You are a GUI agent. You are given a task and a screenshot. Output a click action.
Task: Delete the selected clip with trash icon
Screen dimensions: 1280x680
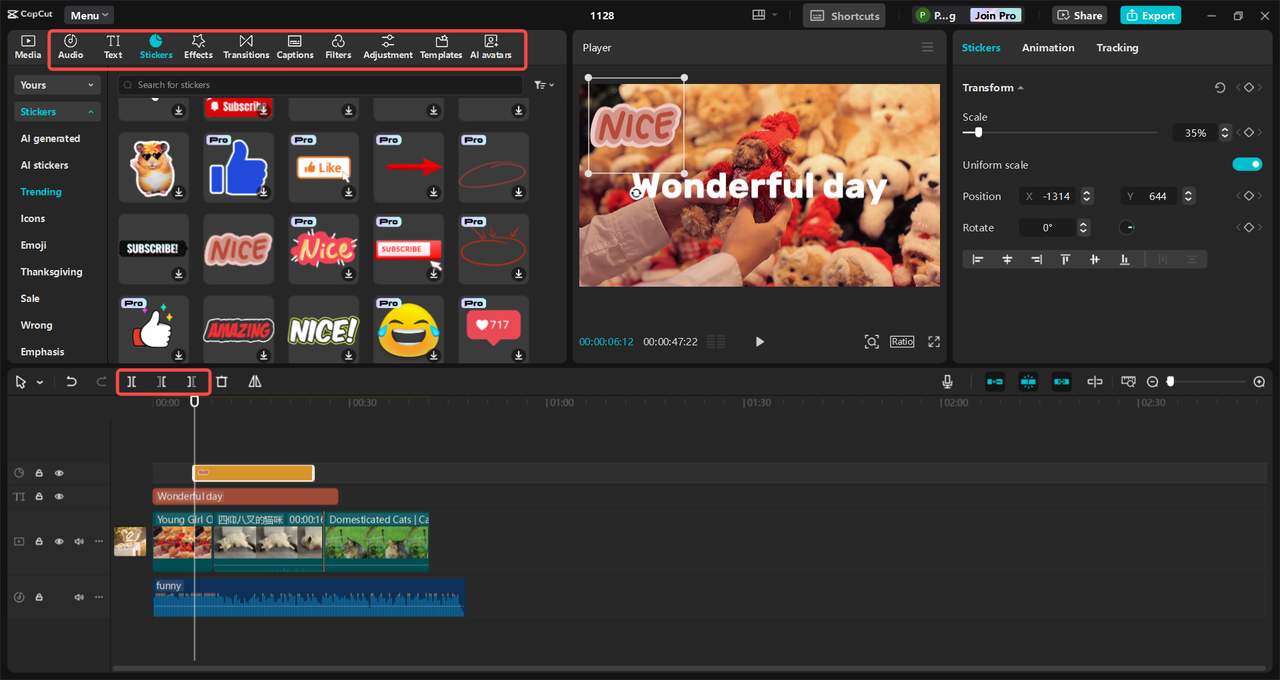tap(222, 382)
